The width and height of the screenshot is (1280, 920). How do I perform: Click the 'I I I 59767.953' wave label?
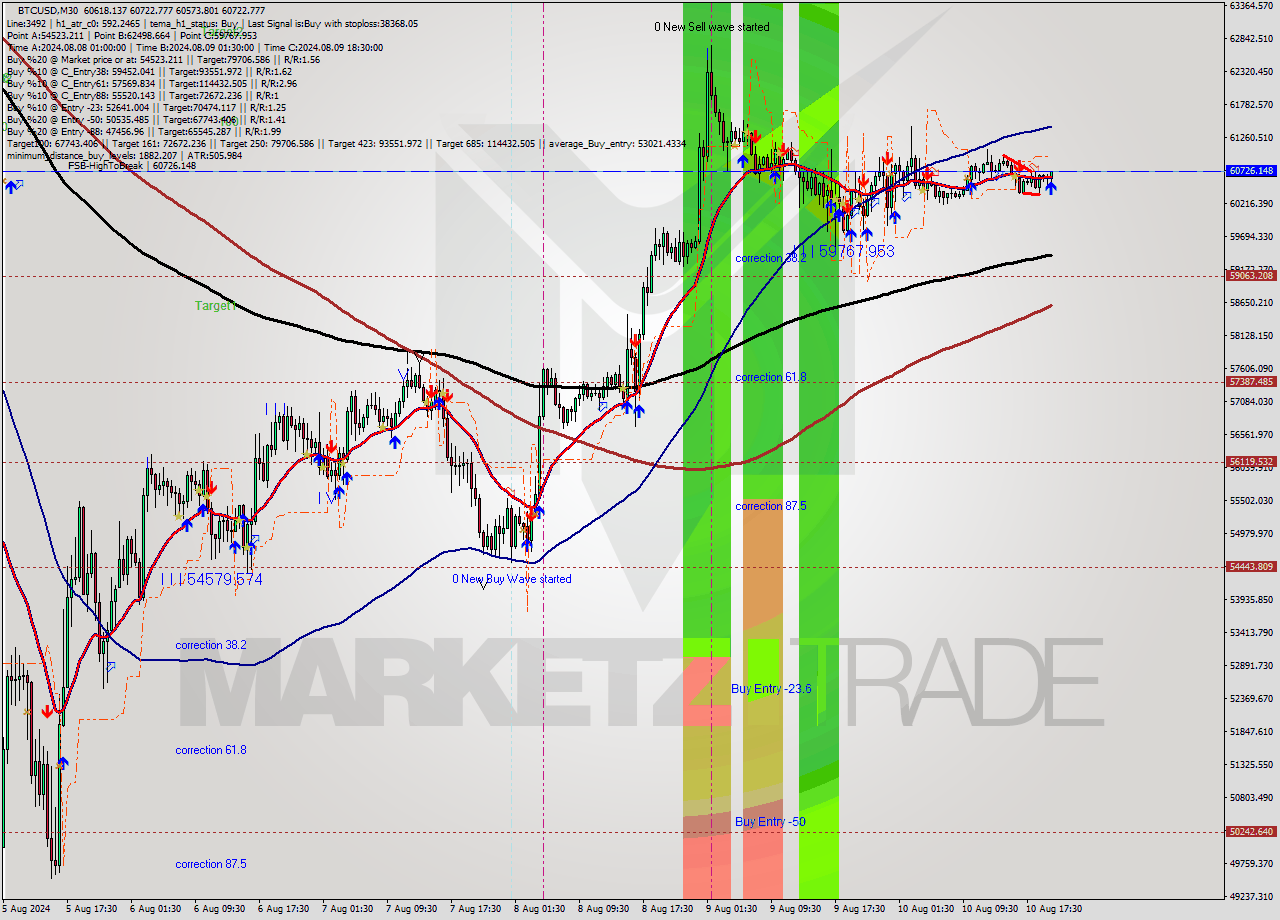(843, 251)
